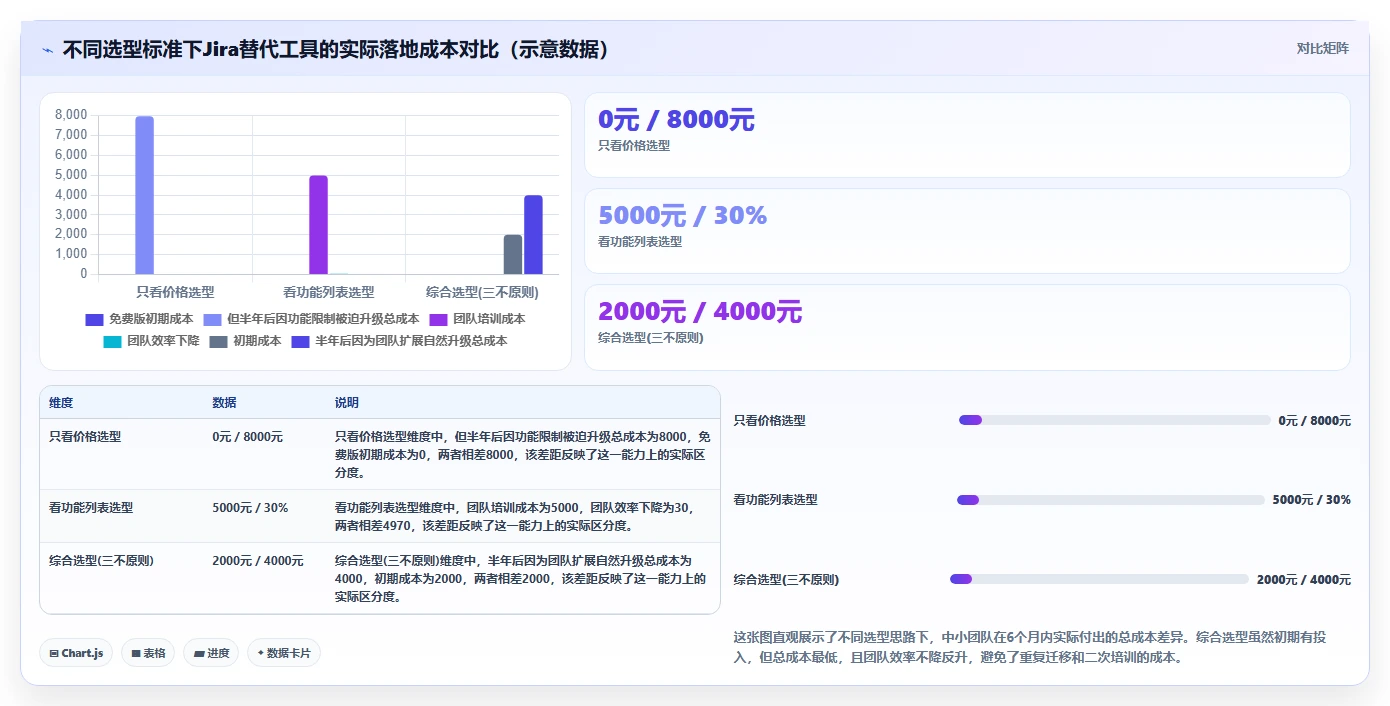
Task: Select the 2000元 / 4000元 data card
Action: tap(967, 327)
